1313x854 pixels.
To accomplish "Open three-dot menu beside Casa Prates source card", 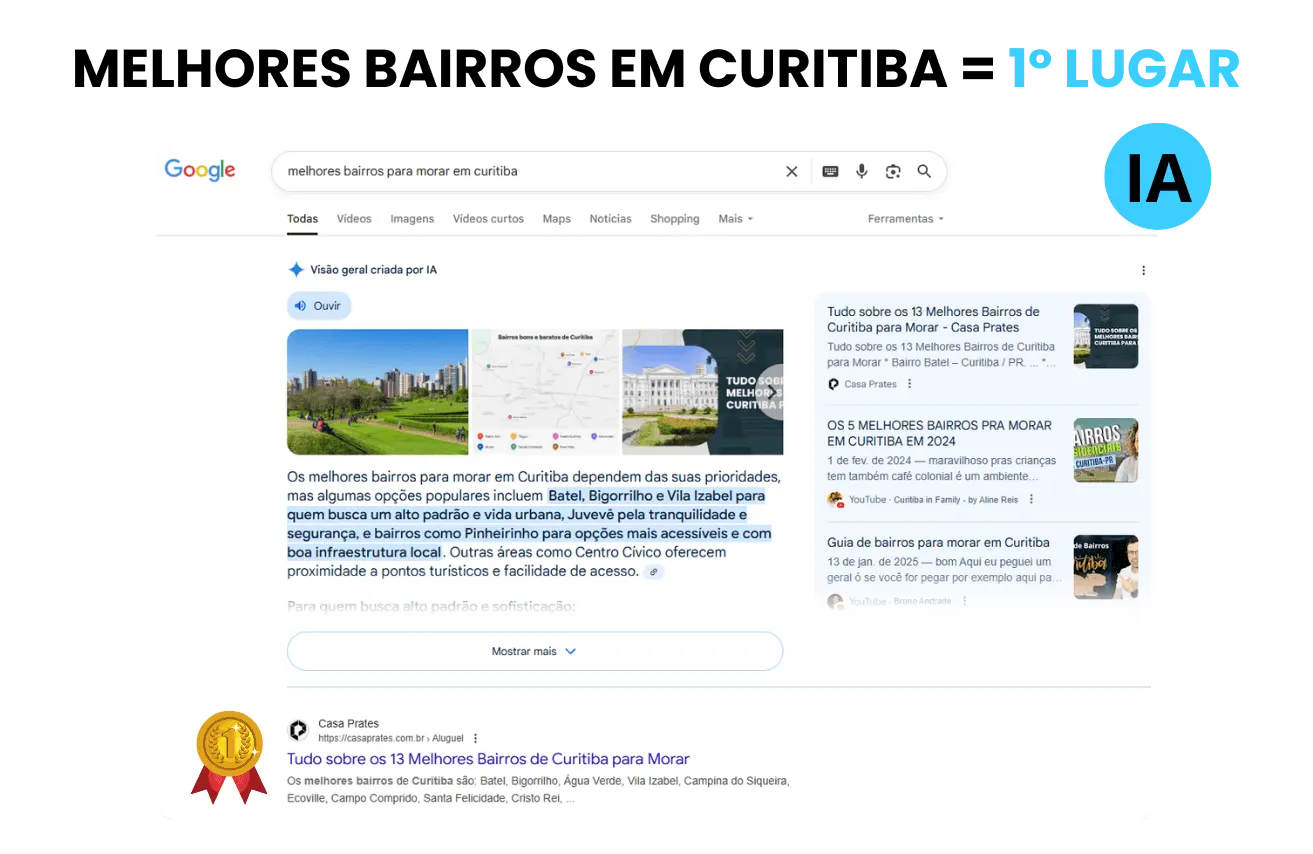I will [909, 384].
